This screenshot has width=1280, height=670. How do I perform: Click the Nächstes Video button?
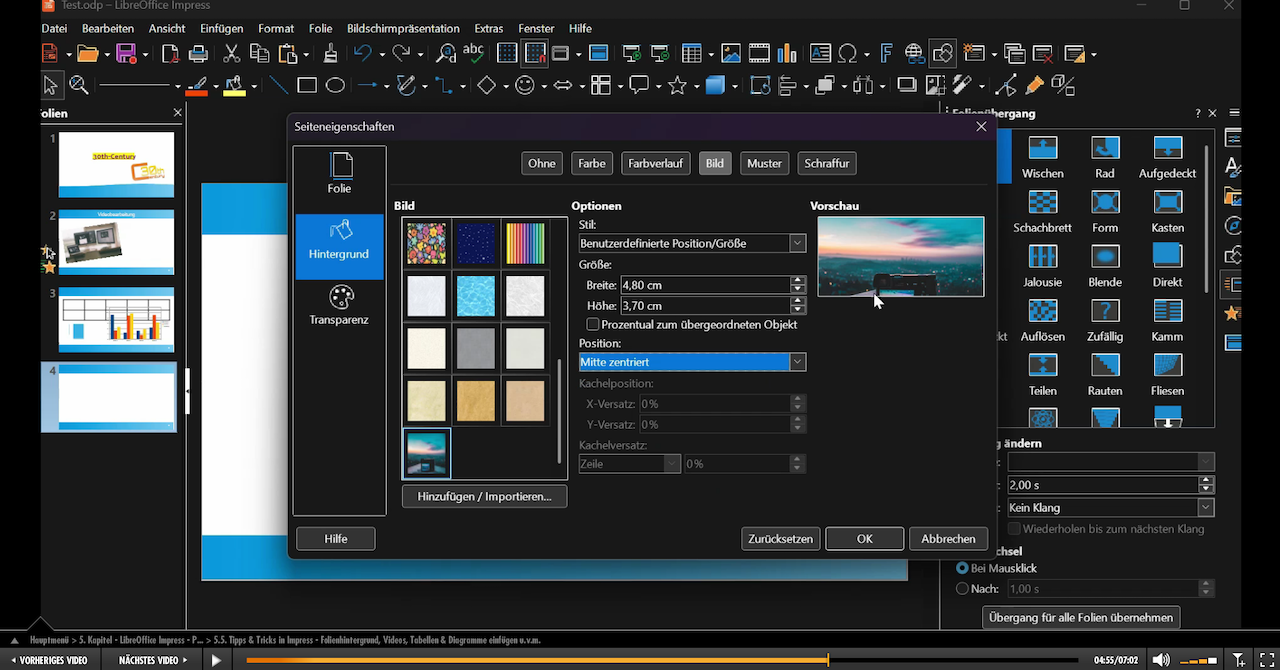(x=153, y=660)
